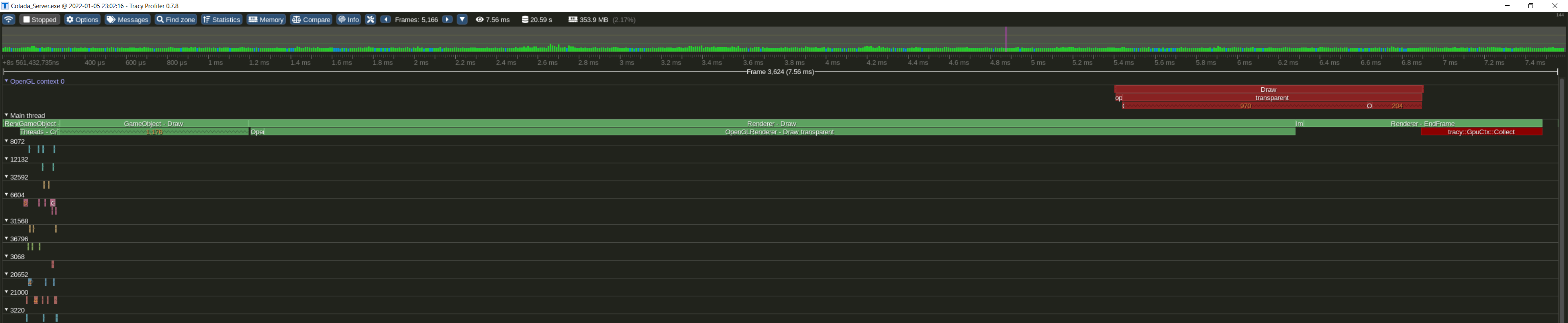The image size is (1568, 323).
Task: Click the +8s 561,432,735ns ruler origin
Action: [x=31, y=63]
